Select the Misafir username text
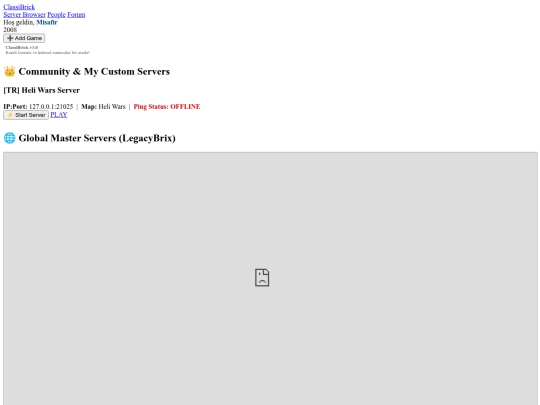Screen dimensions: 540x405 pos(47,22)
